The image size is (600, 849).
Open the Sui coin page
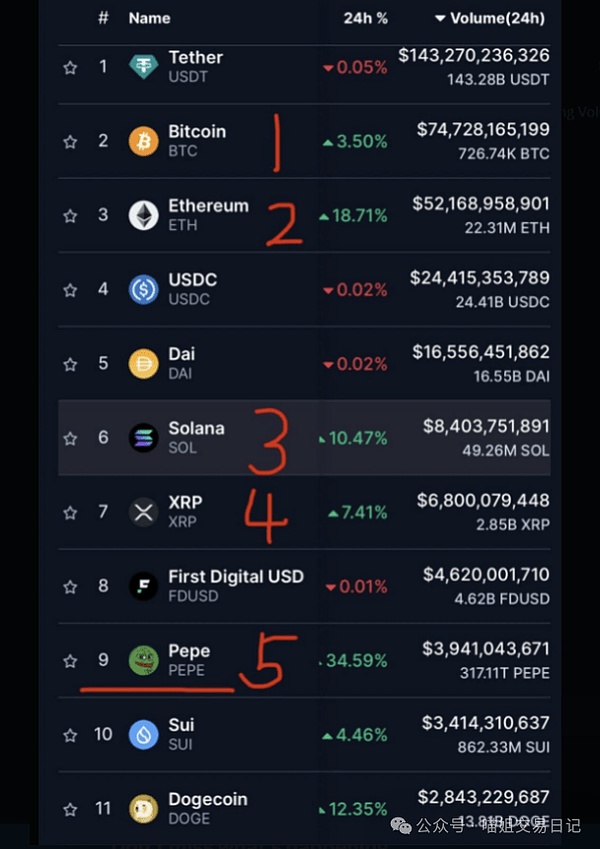tap(181, 725)
